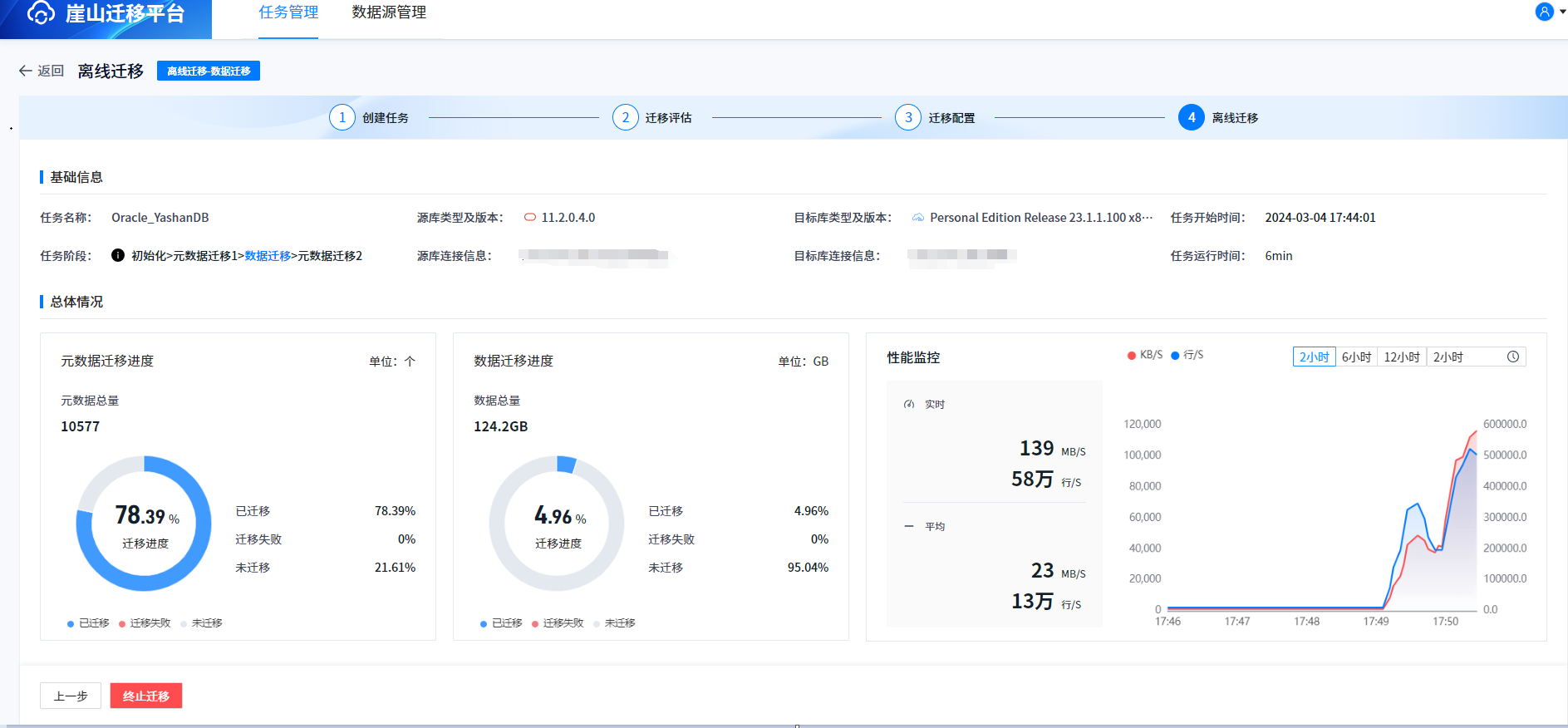Viewport: 1568px width, 728px height.
Task: Click the 返回 link
Action: (x=51, y=71)
